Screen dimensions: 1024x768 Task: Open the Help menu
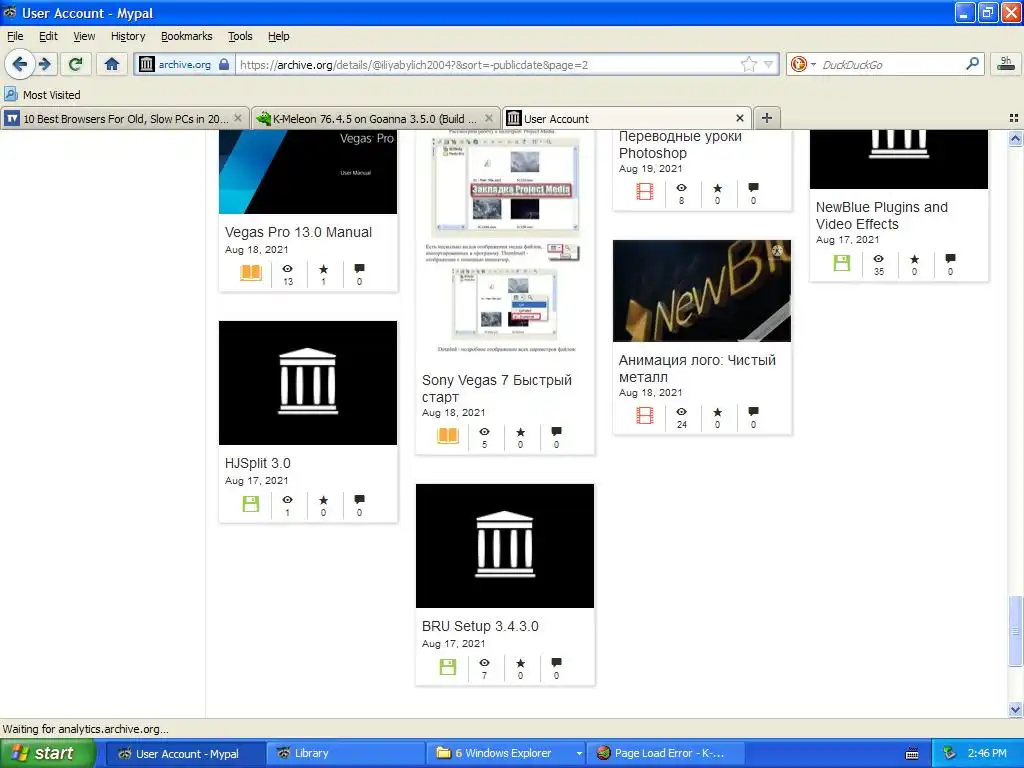(278, 36)
